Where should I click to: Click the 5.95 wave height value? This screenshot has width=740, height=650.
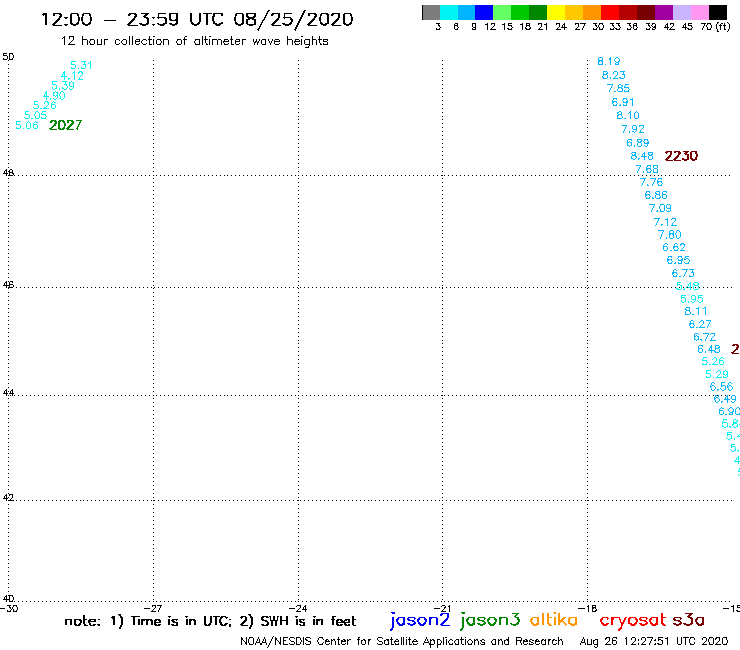tap(692, 299)
